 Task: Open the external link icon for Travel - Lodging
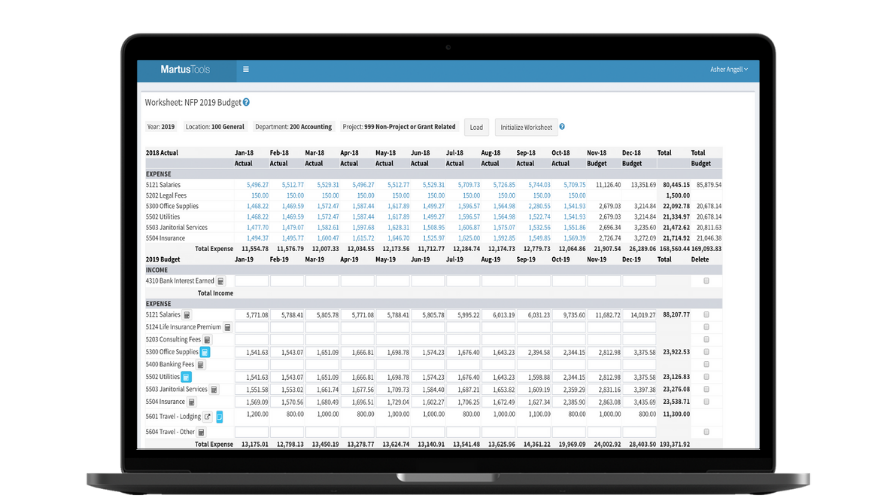coord(208,416)
